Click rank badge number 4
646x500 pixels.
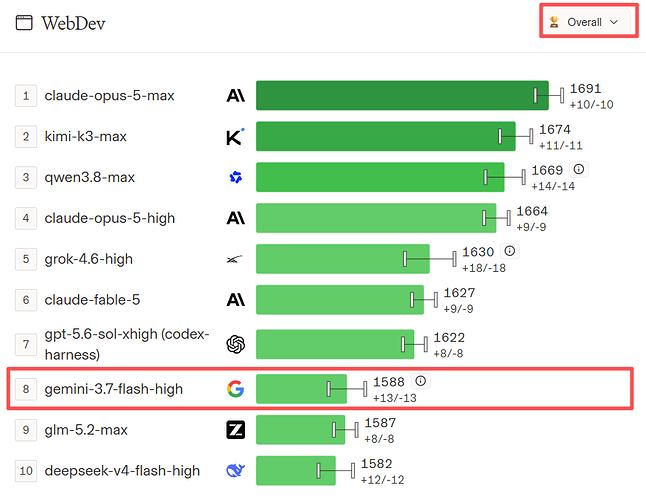point(26,218)
